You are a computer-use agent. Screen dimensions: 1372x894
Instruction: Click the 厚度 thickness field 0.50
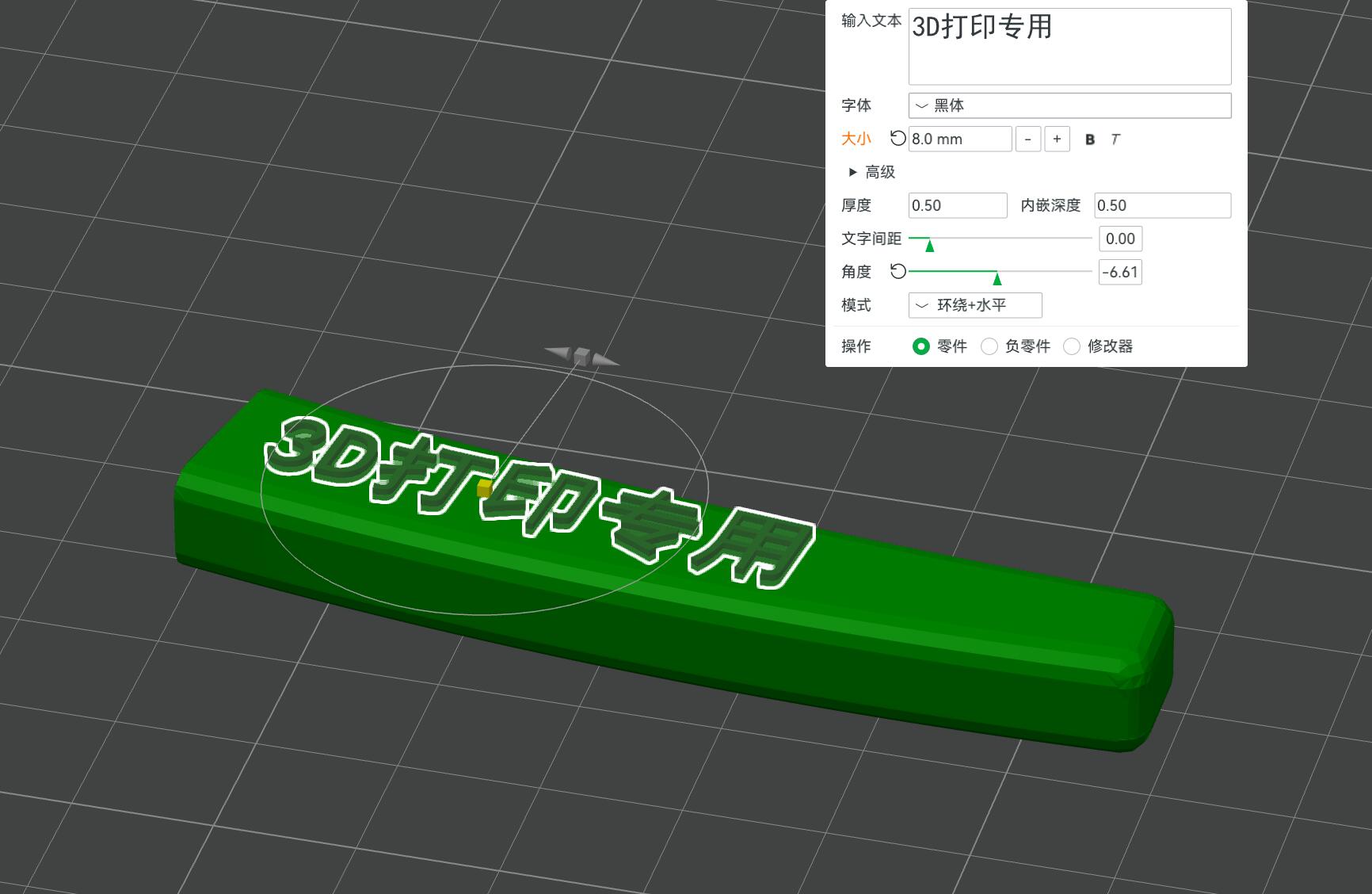click(958, 205)
